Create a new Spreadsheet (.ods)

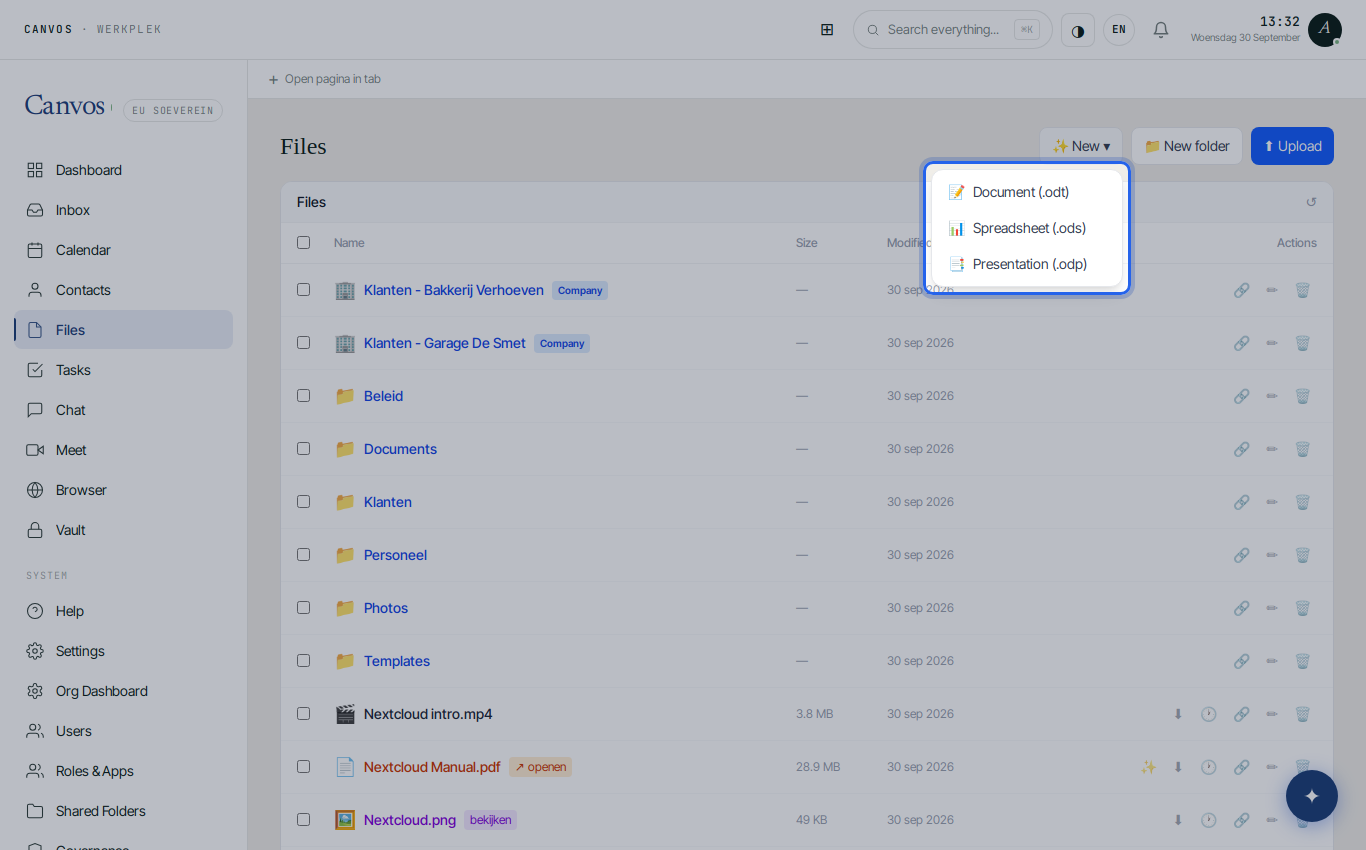tap(1027, 228)
